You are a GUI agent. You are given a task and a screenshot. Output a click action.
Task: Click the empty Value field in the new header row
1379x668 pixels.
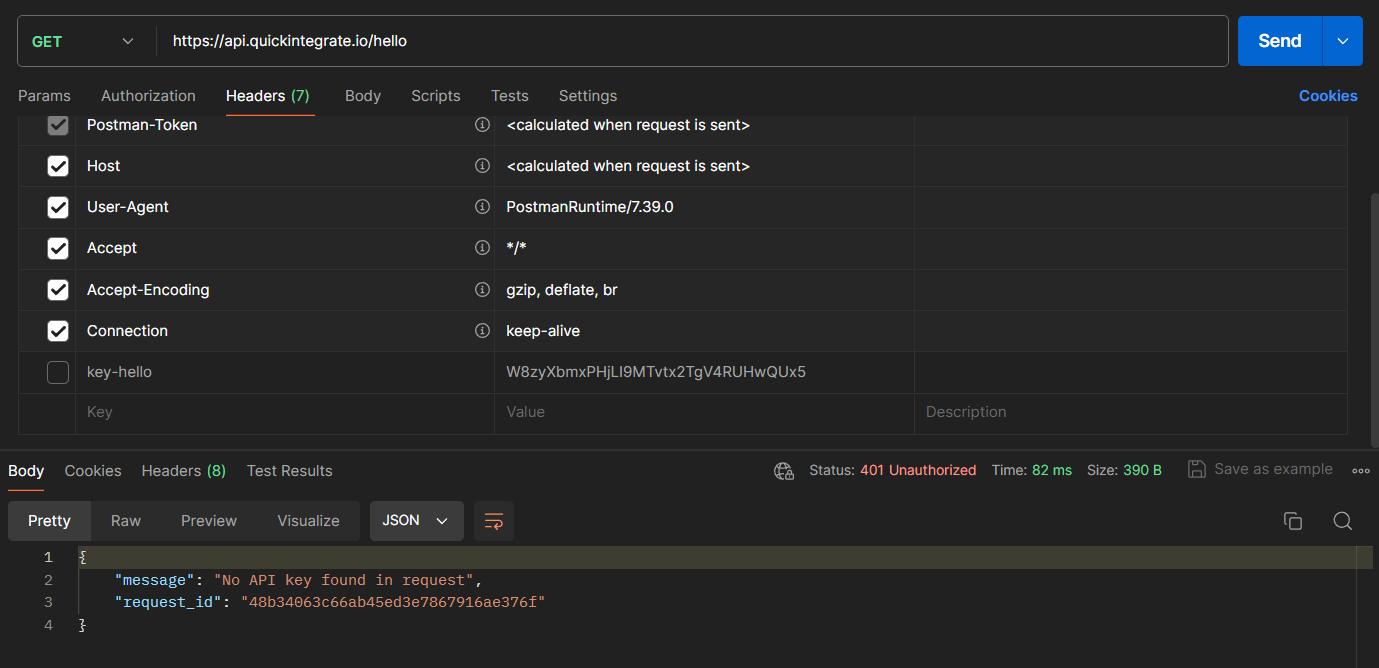[704, 413]
